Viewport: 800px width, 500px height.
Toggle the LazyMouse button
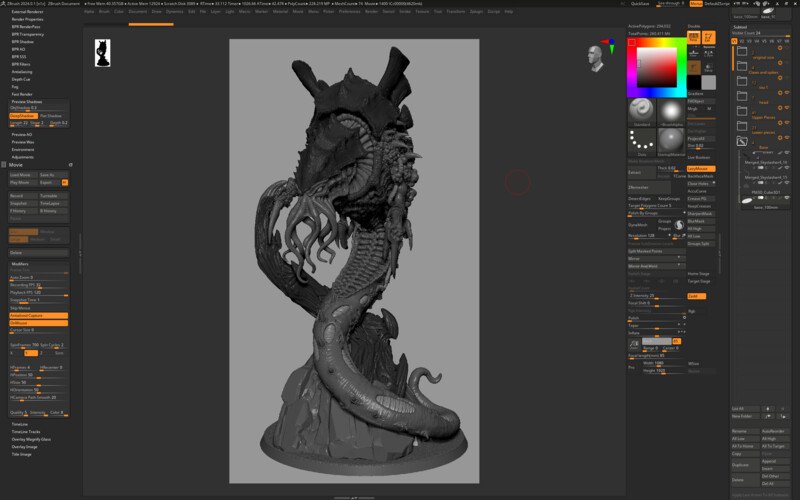701,168
